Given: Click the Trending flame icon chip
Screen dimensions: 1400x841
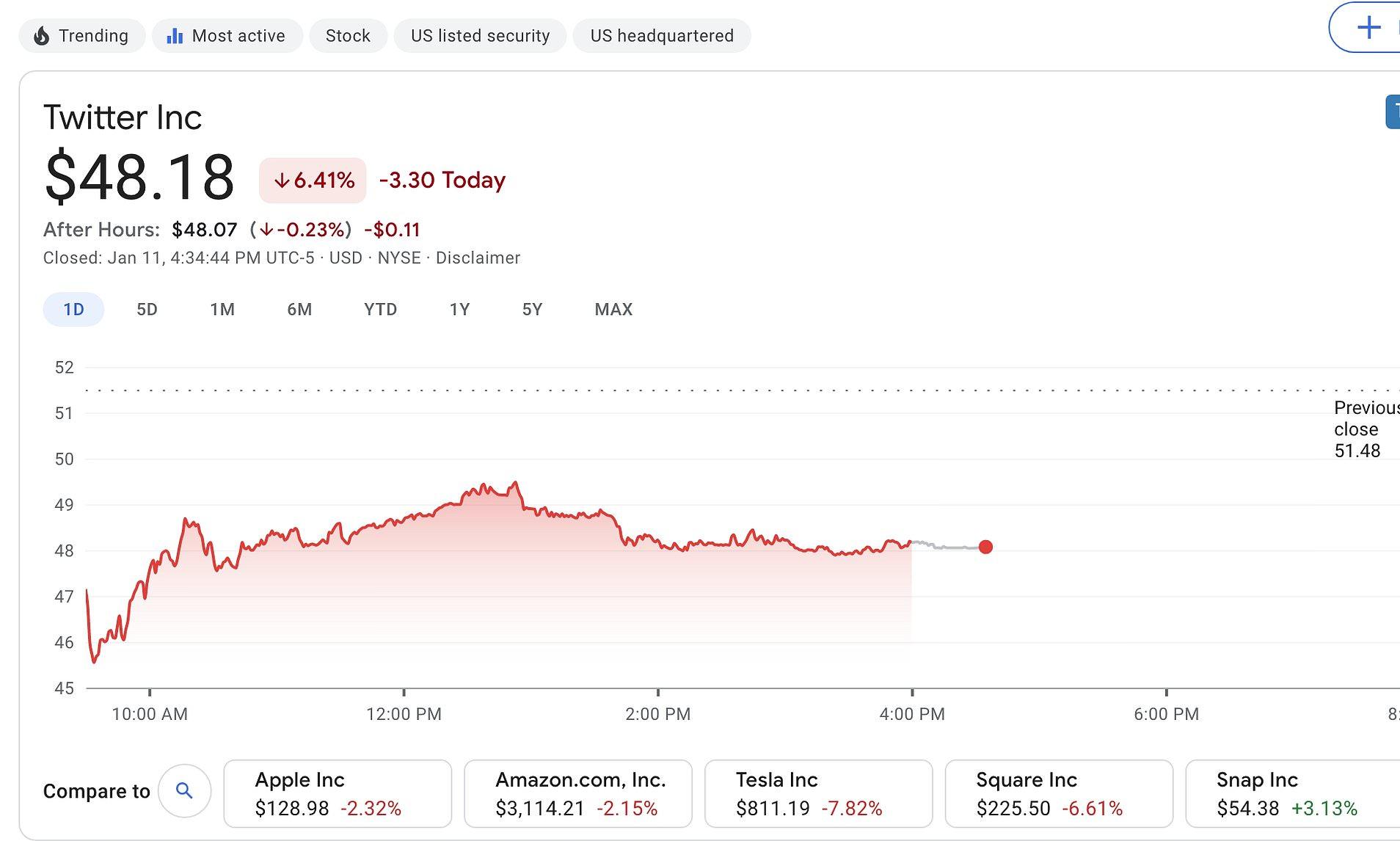Looking at the screenshot, I should (x=43, y=36).
